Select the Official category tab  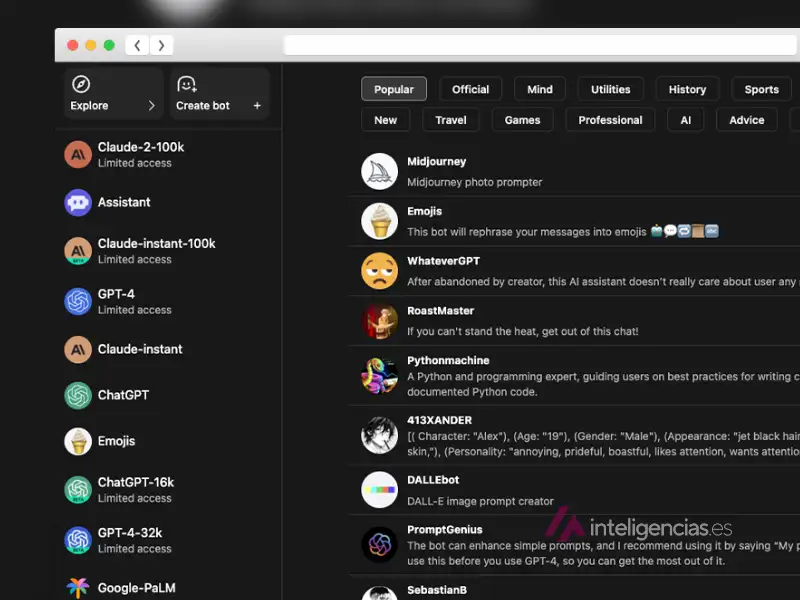470,89
